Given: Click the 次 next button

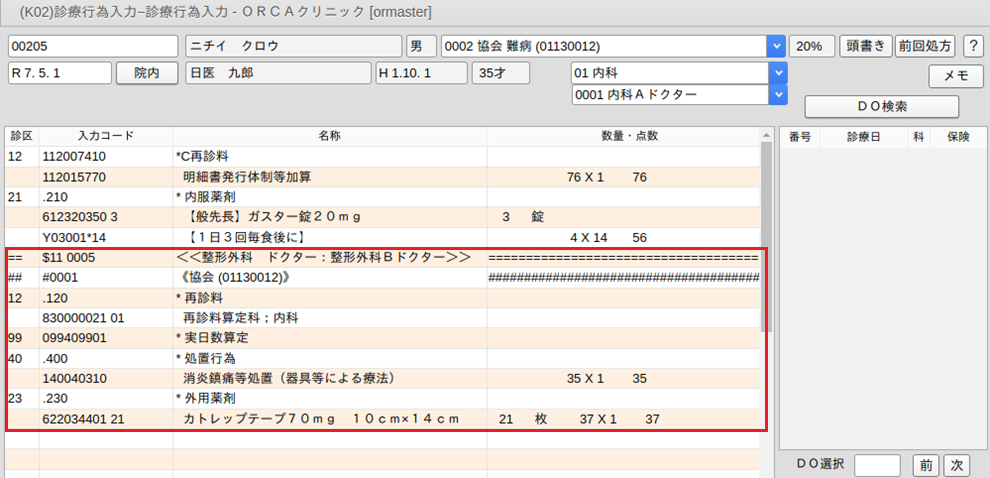Looking at the screenshot, I should [x=956, y=465].
